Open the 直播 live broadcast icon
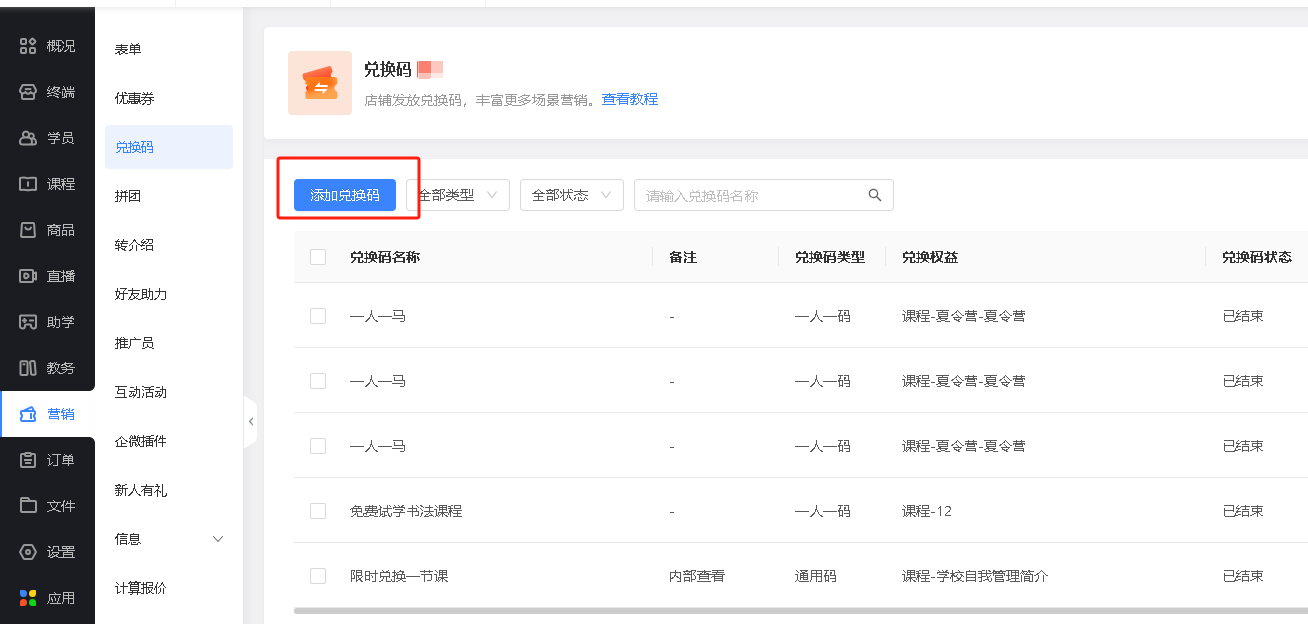Viewport: 1308px width, 624px height. (x=28, y=276)
